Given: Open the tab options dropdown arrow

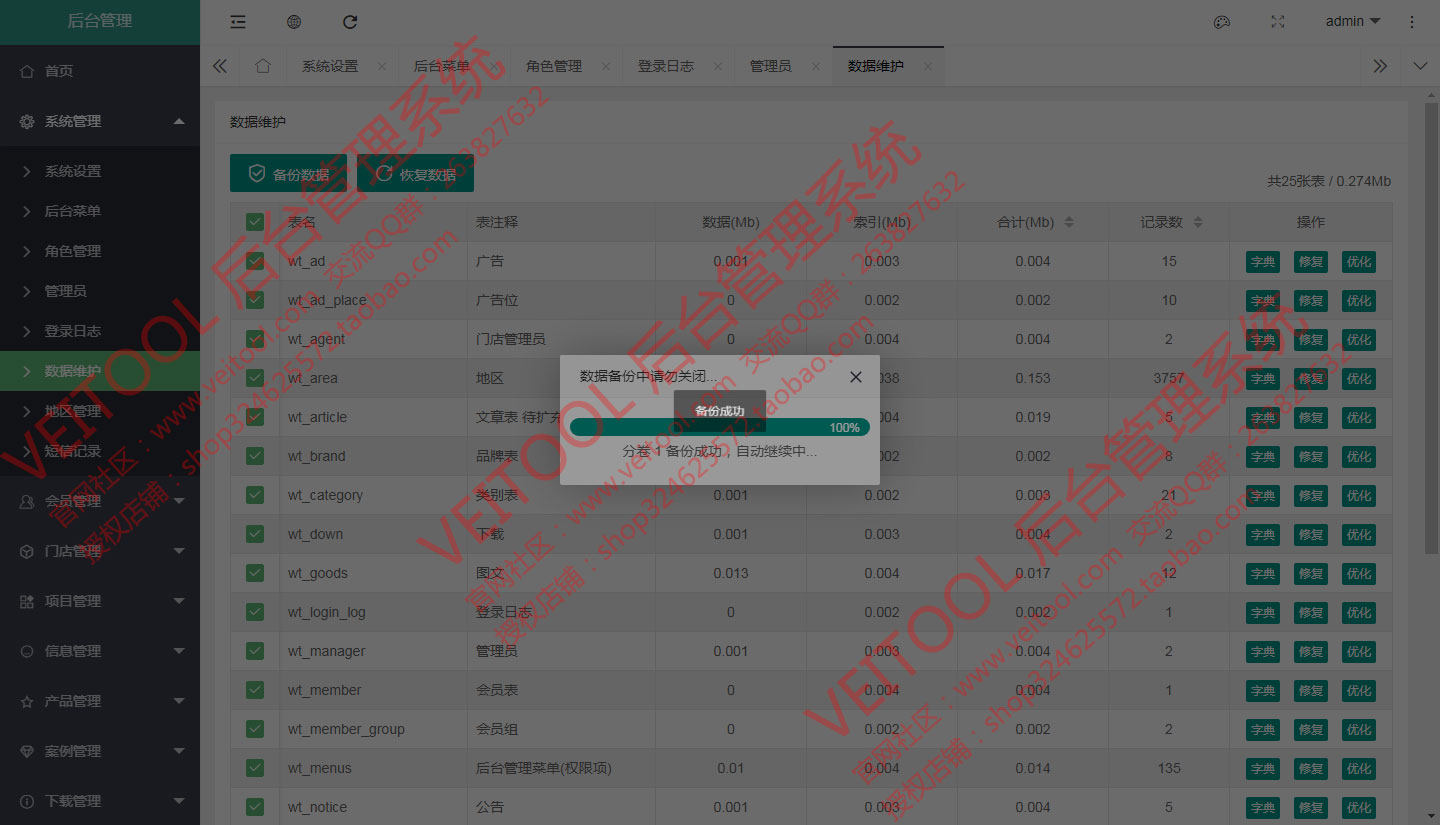Looking at the screenshot, I should tap(1420, 66).
